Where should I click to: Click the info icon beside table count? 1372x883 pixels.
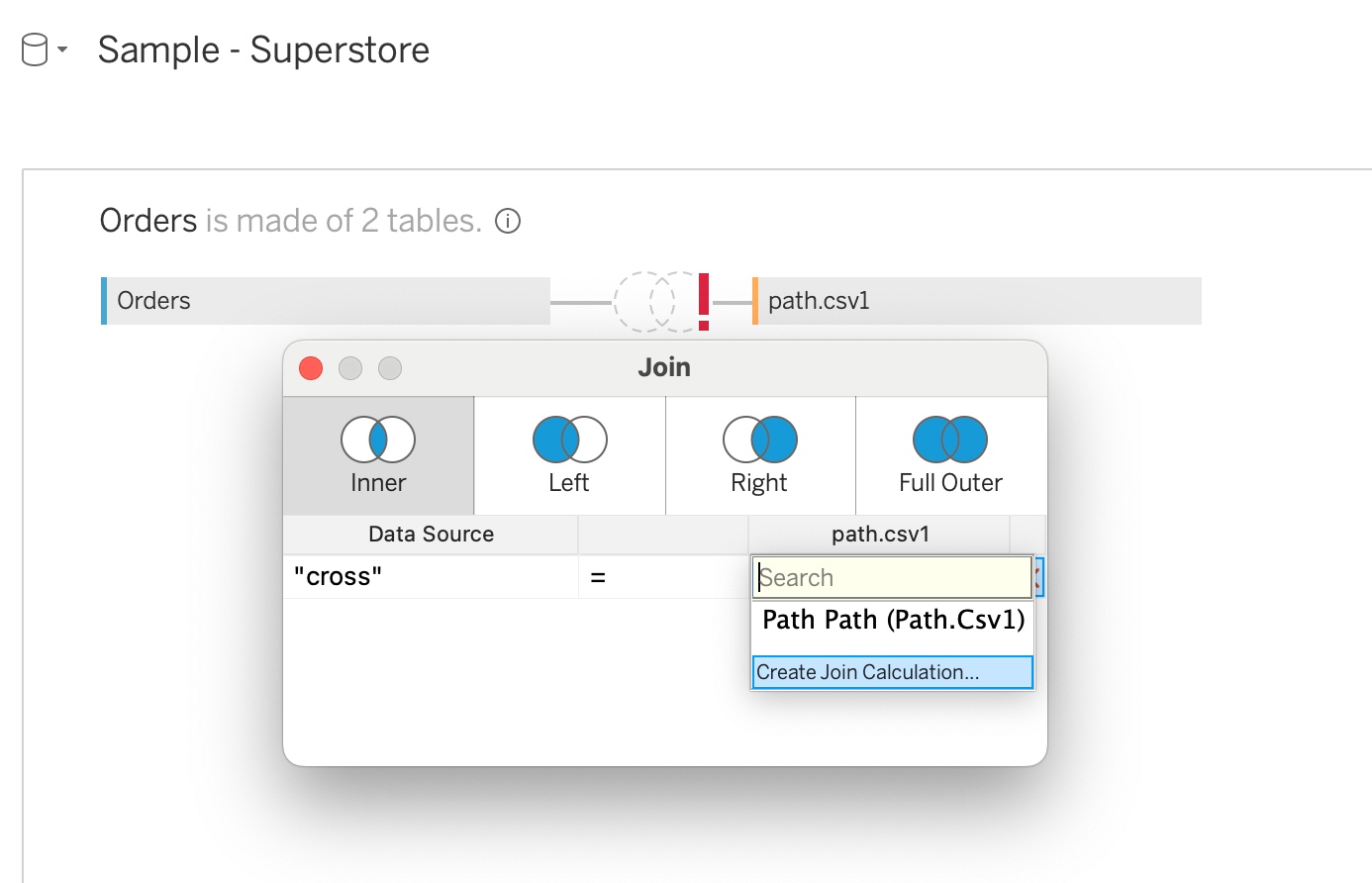pos(508,221)
